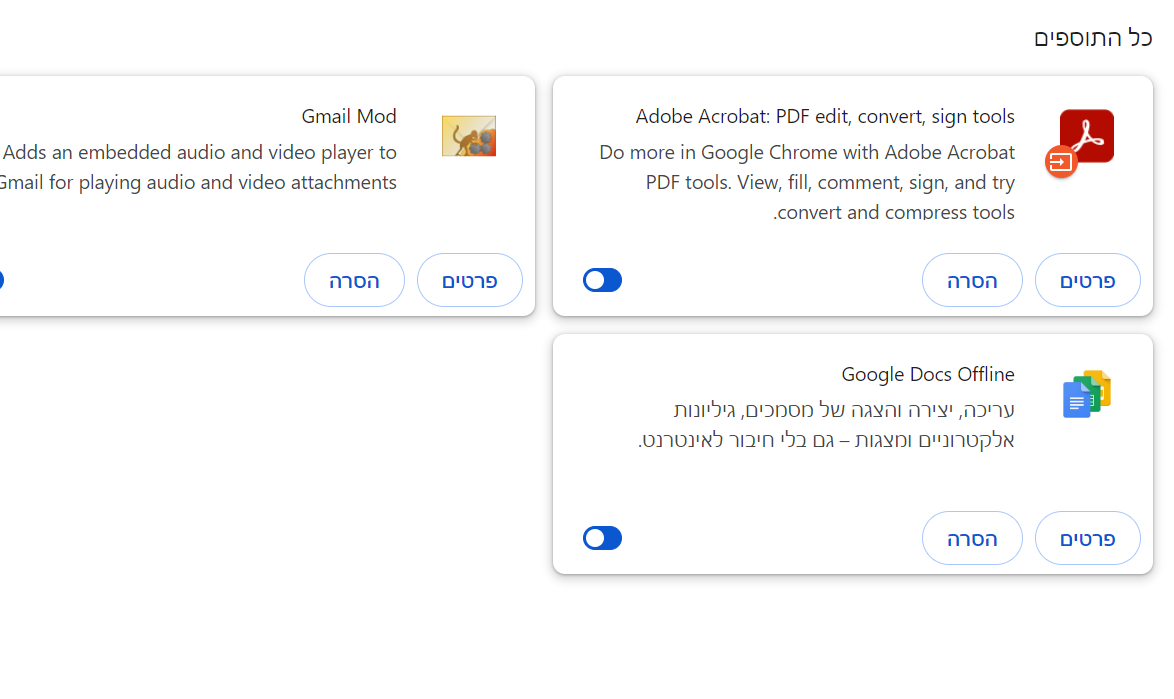Click the "כל התוספים" heading
This screenshot has height=699, width=1174.
(x=1093, y=38)
